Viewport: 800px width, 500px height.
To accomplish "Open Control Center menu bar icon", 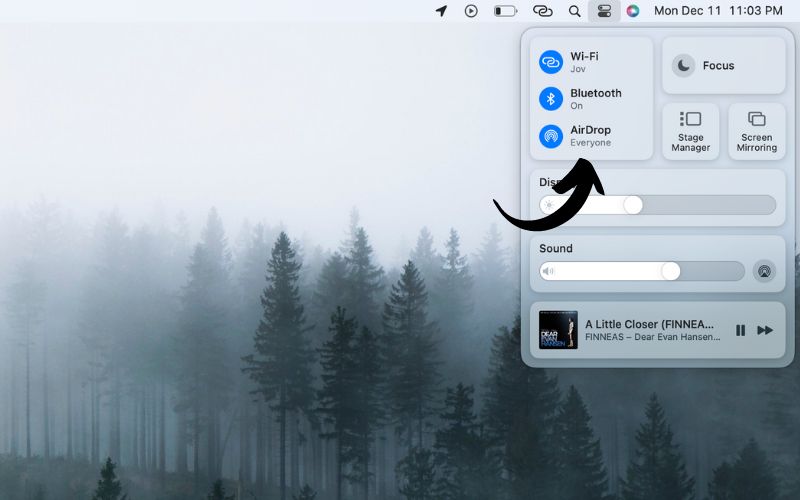I will coord(604,11).
